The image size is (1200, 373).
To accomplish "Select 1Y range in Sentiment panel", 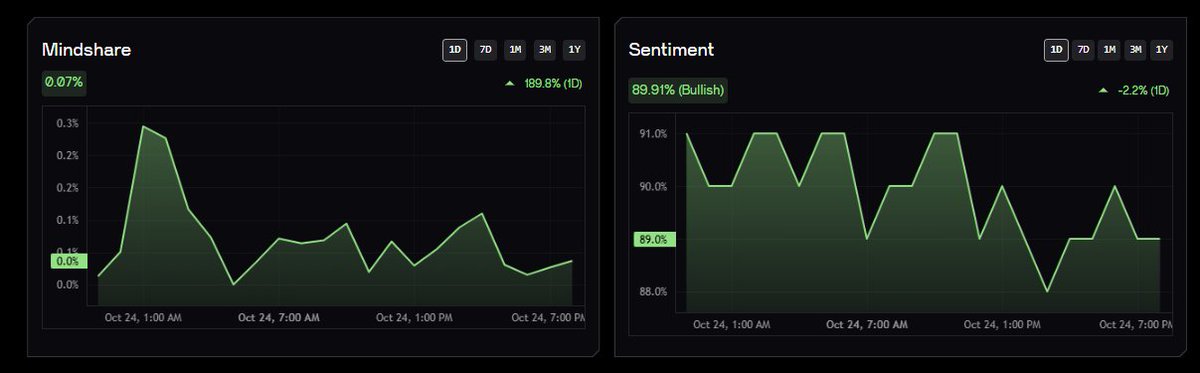I will (1161, 50).
